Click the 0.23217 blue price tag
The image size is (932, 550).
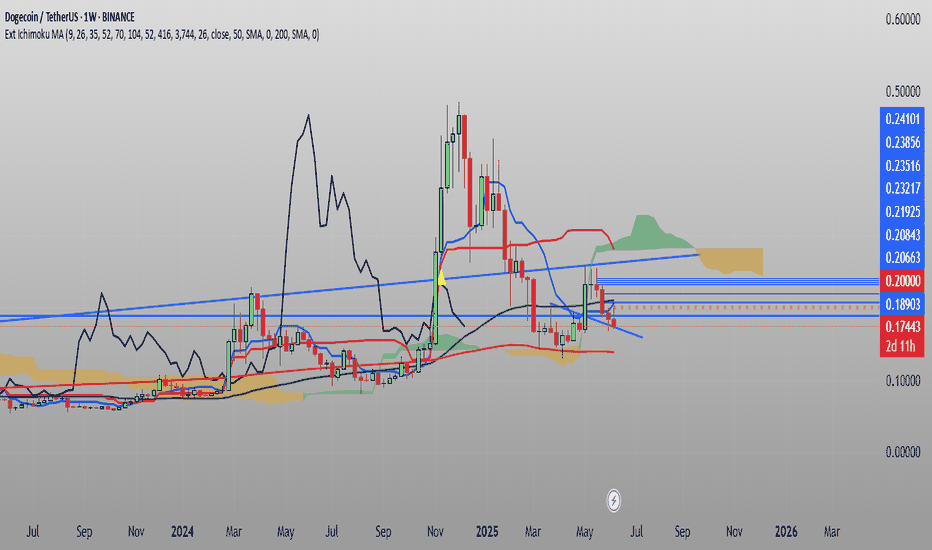902,188
